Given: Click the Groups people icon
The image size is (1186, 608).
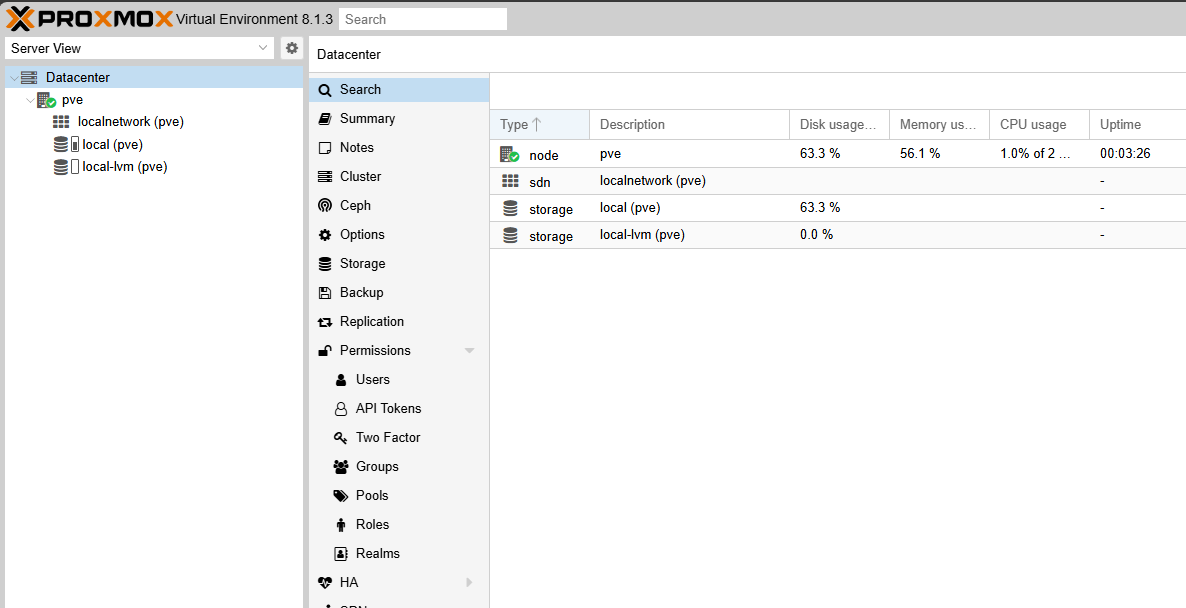Looking at the screenshot, I should 341,467.
